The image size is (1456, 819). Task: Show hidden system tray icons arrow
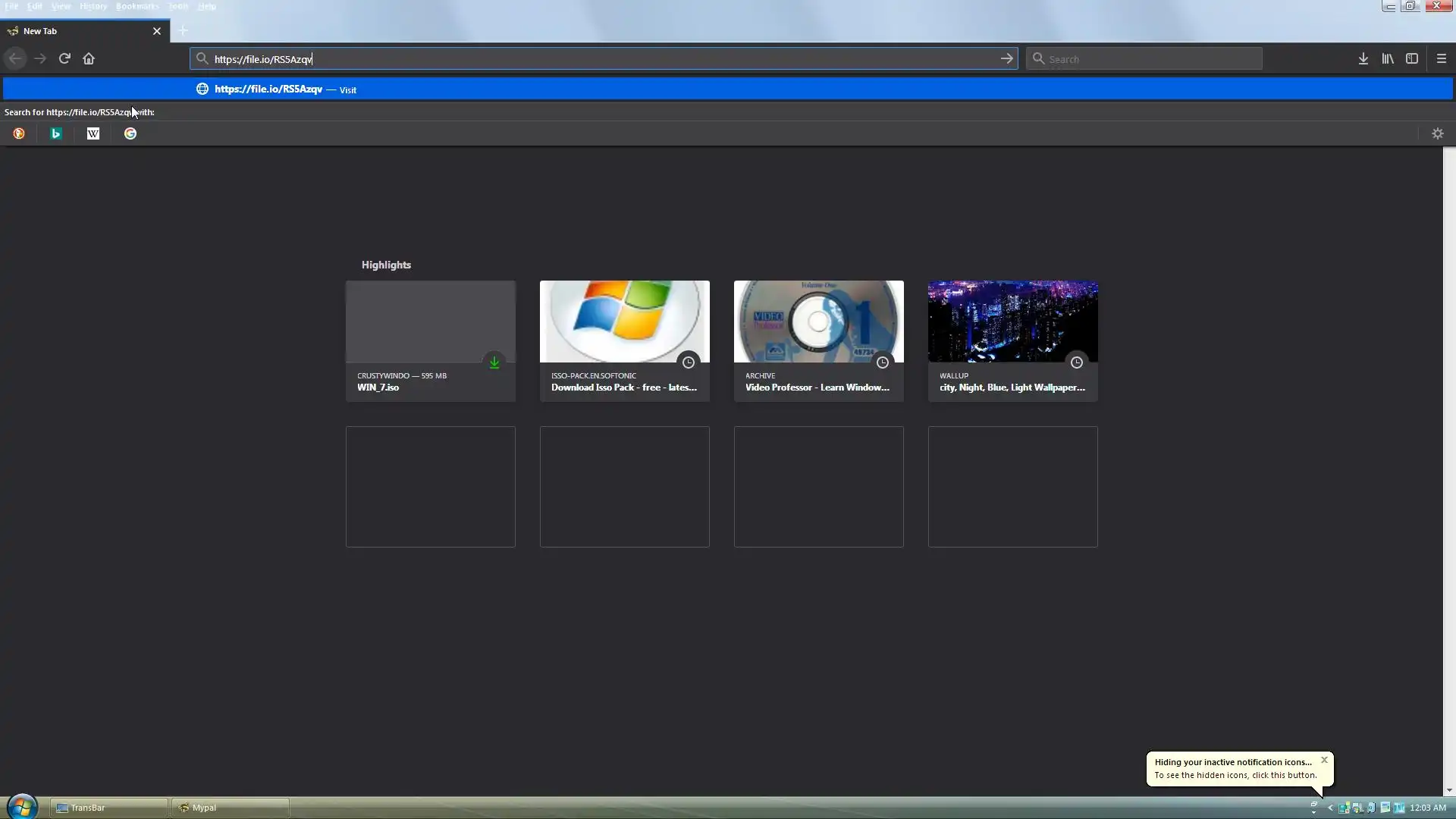coord(1330,808)
